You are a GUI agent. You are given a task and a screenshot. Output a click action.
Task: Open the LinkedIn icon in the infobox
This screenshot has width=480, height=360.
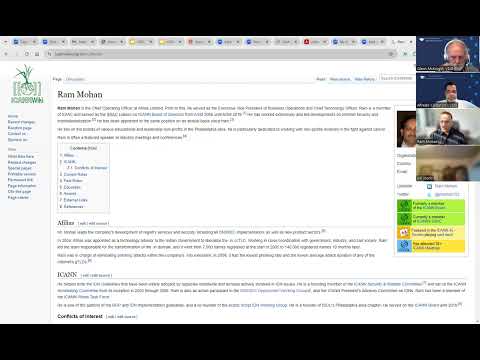click(429, 186)
